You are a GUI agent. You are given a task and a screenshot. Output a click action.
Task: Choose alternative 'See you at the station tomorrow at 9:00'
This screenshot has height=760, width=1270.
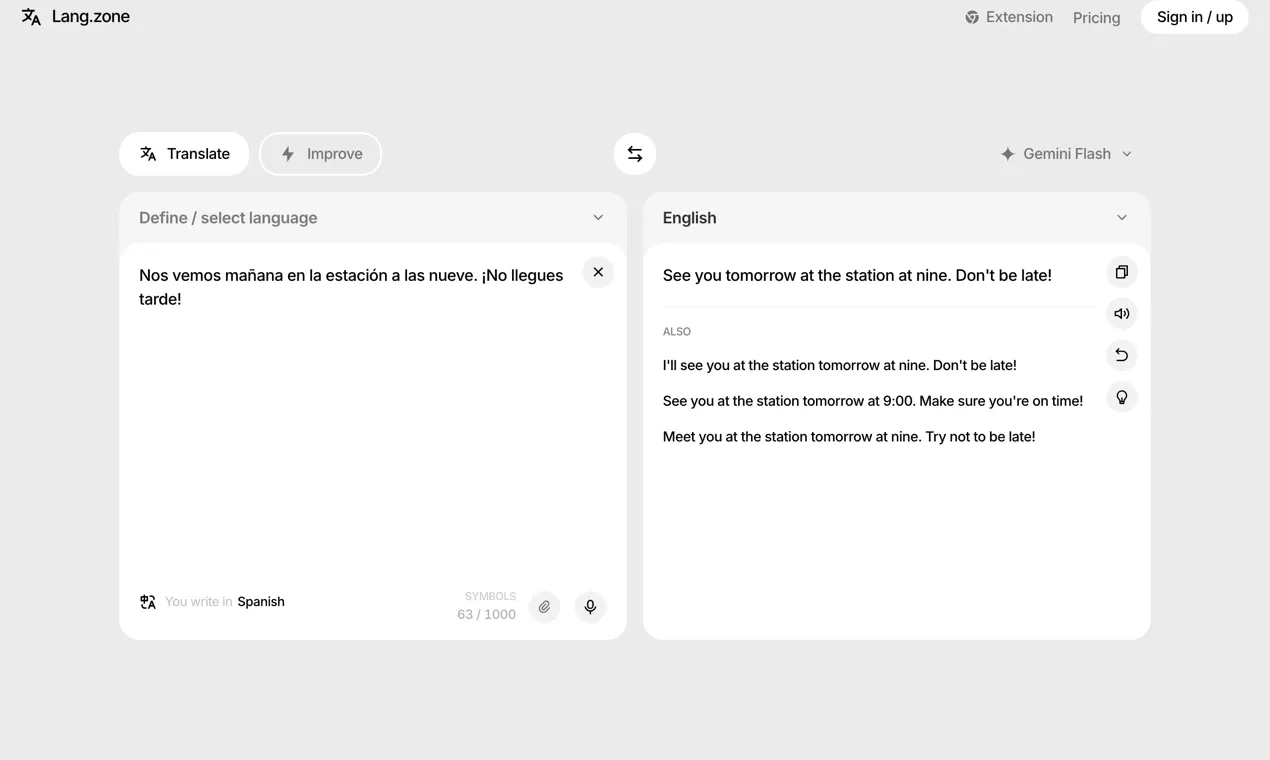(873, 401)
